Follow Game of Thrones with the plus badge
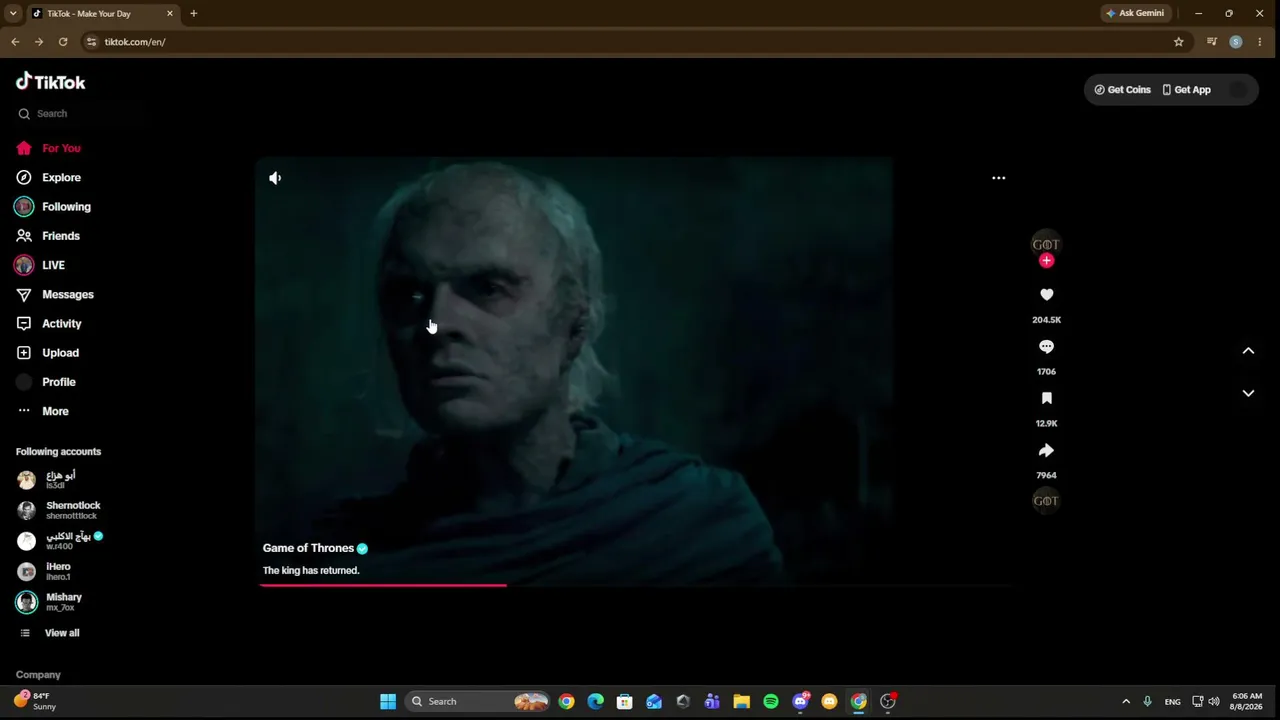Image resolution: width=1280 pixels, height=720 pixels. pyautogui.click(x=1046, y=261)
